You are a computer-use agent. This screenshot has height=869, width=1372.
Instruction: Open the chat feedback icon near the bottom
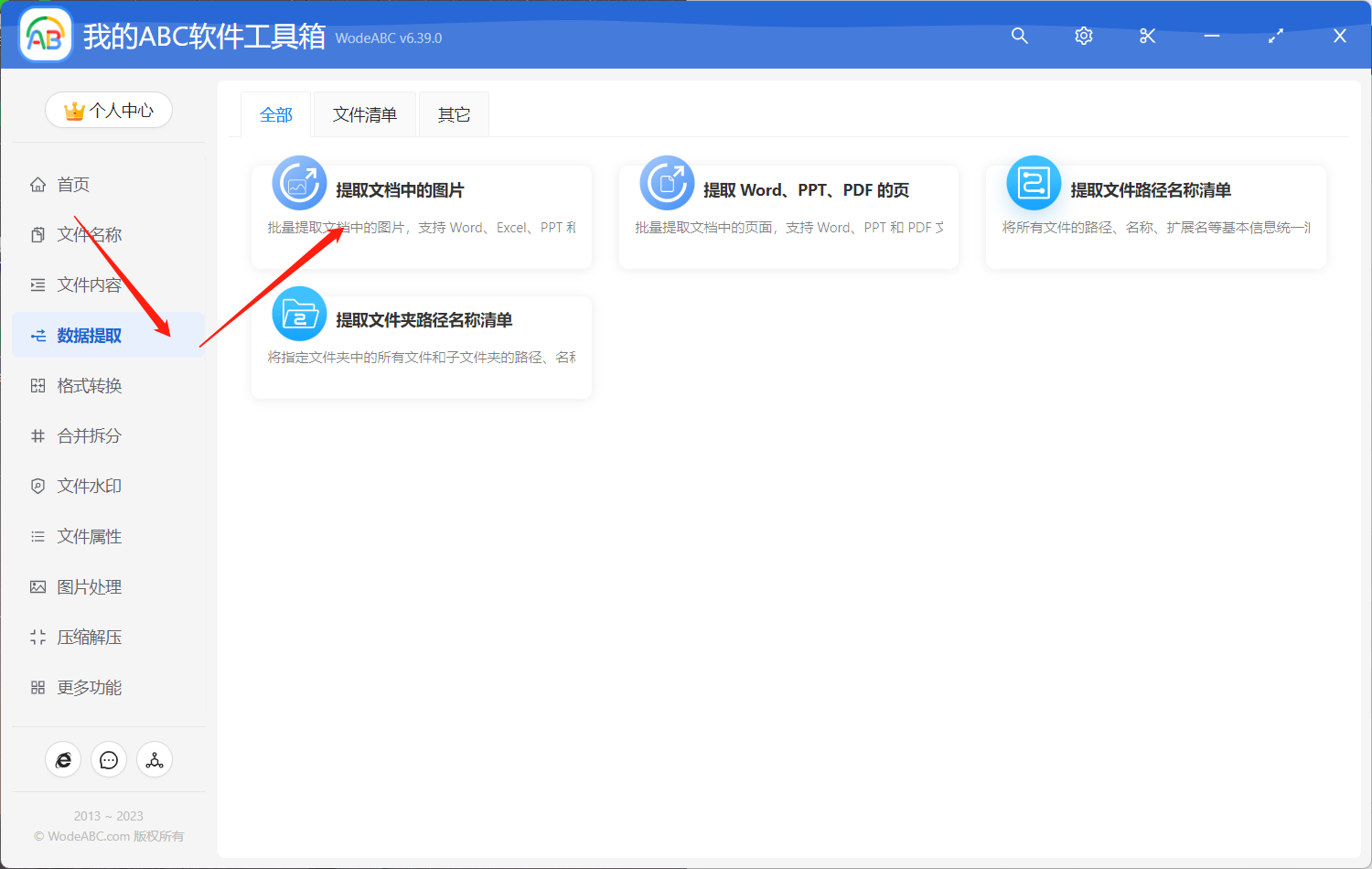pos(109,759)
